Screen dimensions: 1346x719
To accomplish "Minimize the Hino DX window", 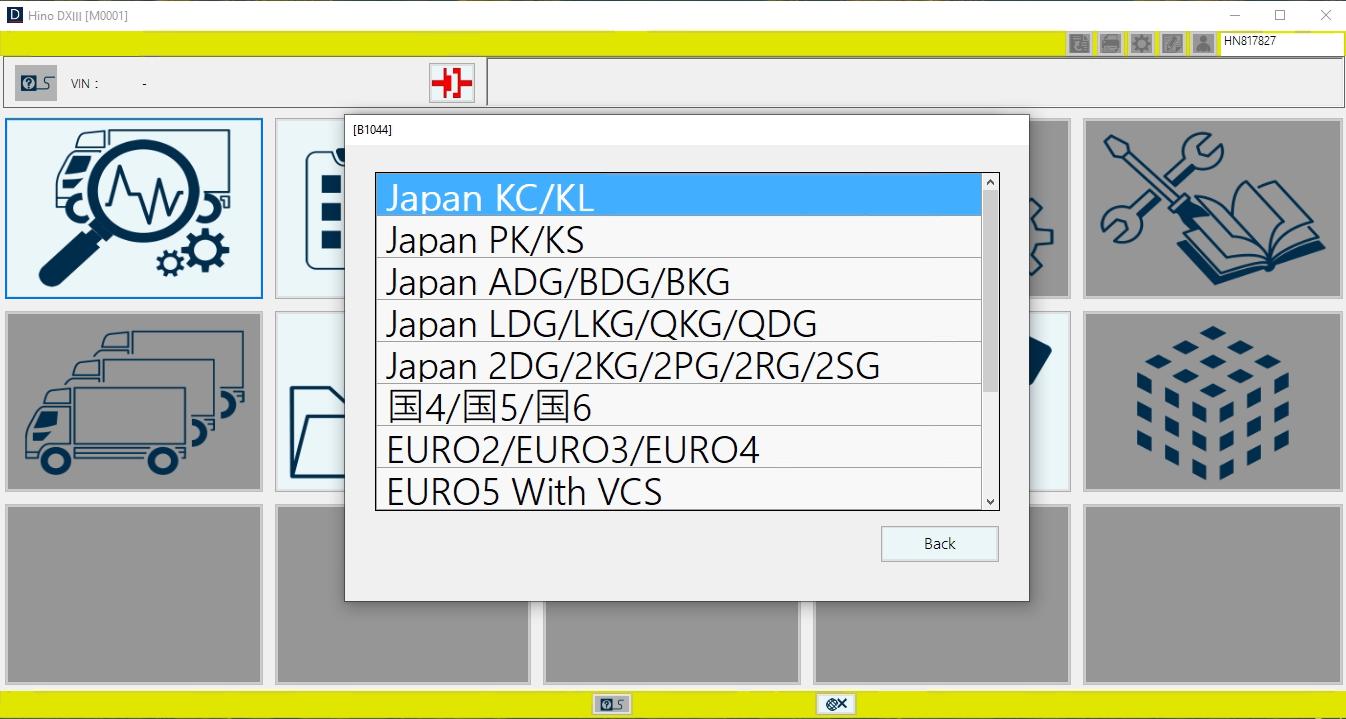I will 1234,15.
